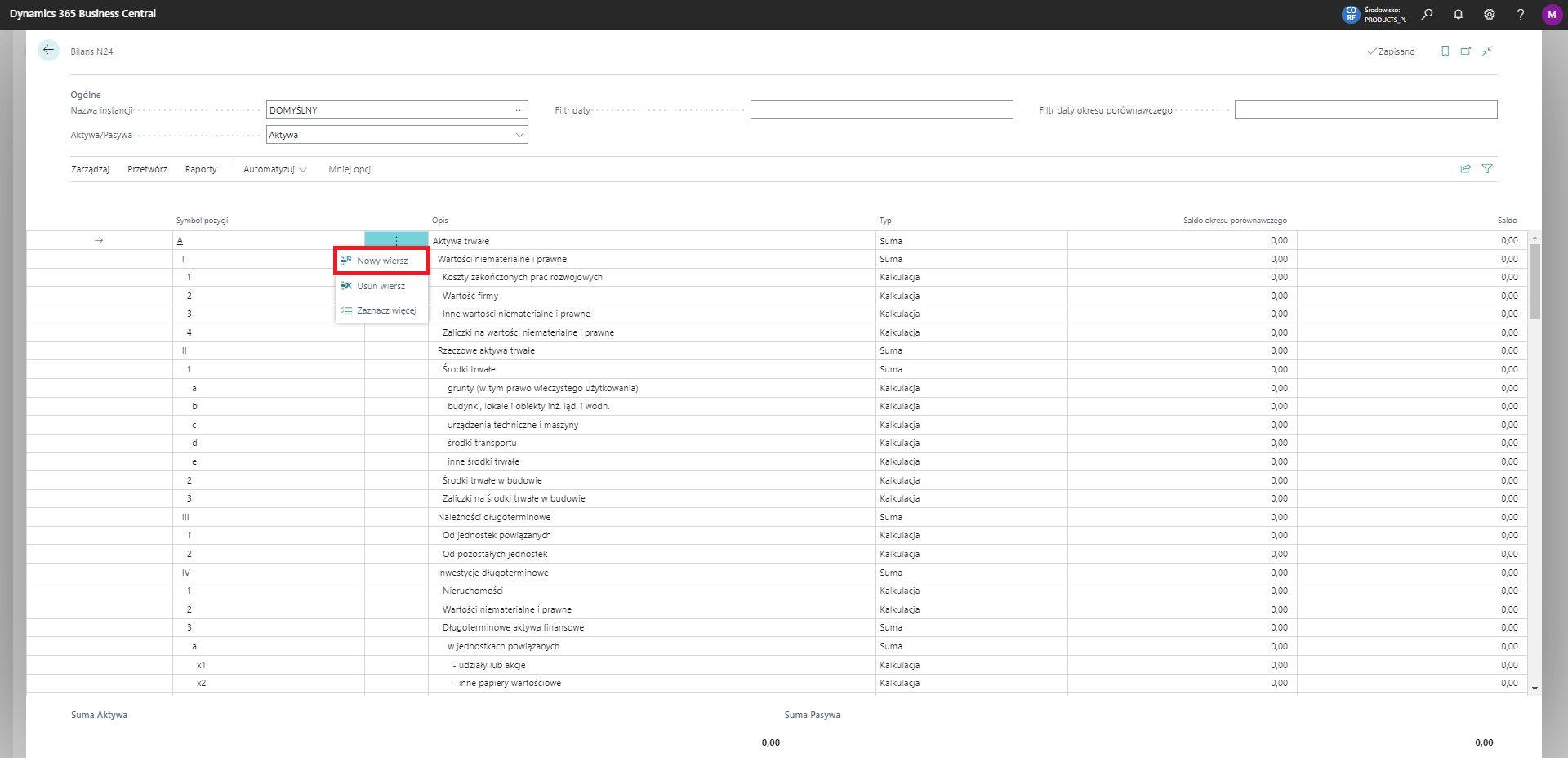Open the user account avatar M
The image size is (1568, 758).
click(x=1551, y=14)
